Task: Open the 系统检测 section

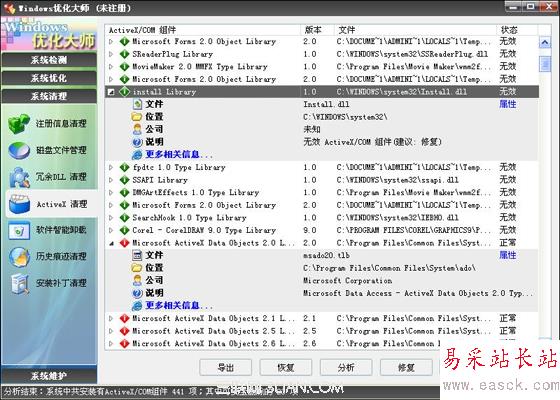Action: pos(49,60)
